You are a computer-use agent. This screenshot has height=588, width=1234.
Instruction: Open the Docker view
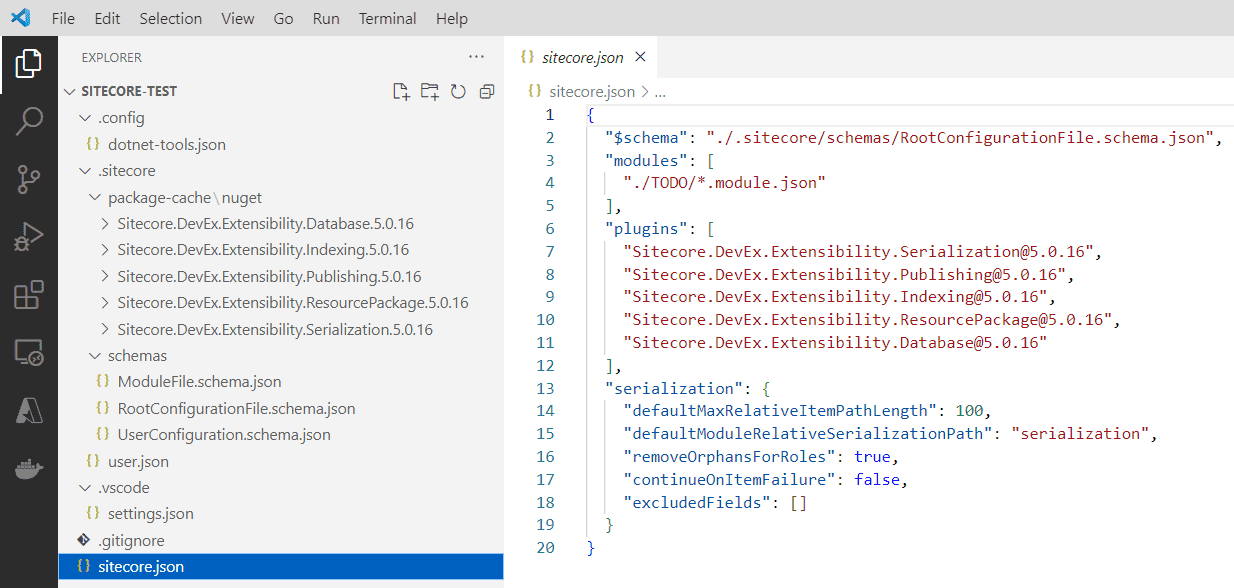point(29,469)
